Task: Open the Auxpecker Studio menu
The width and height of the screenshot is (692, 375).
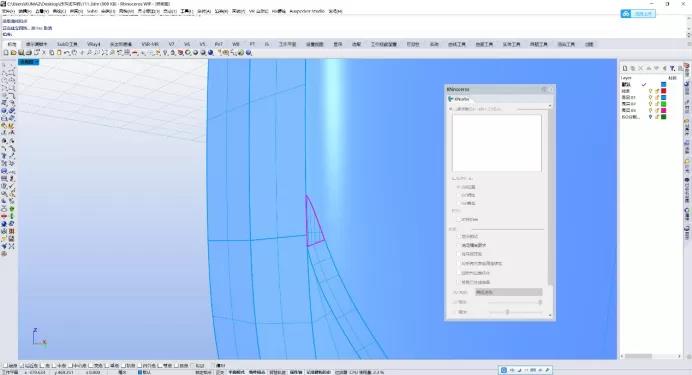Action: (x=307, y=11)
